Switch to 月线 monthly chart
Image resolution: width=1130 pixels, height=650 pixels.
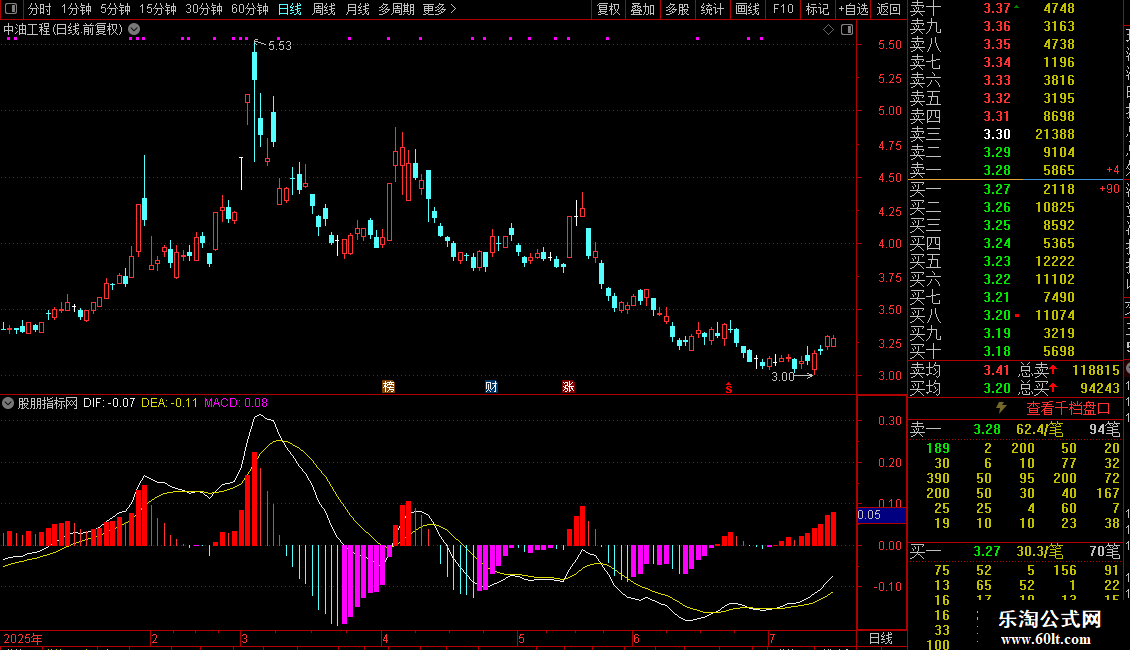(x=357, y=9)
